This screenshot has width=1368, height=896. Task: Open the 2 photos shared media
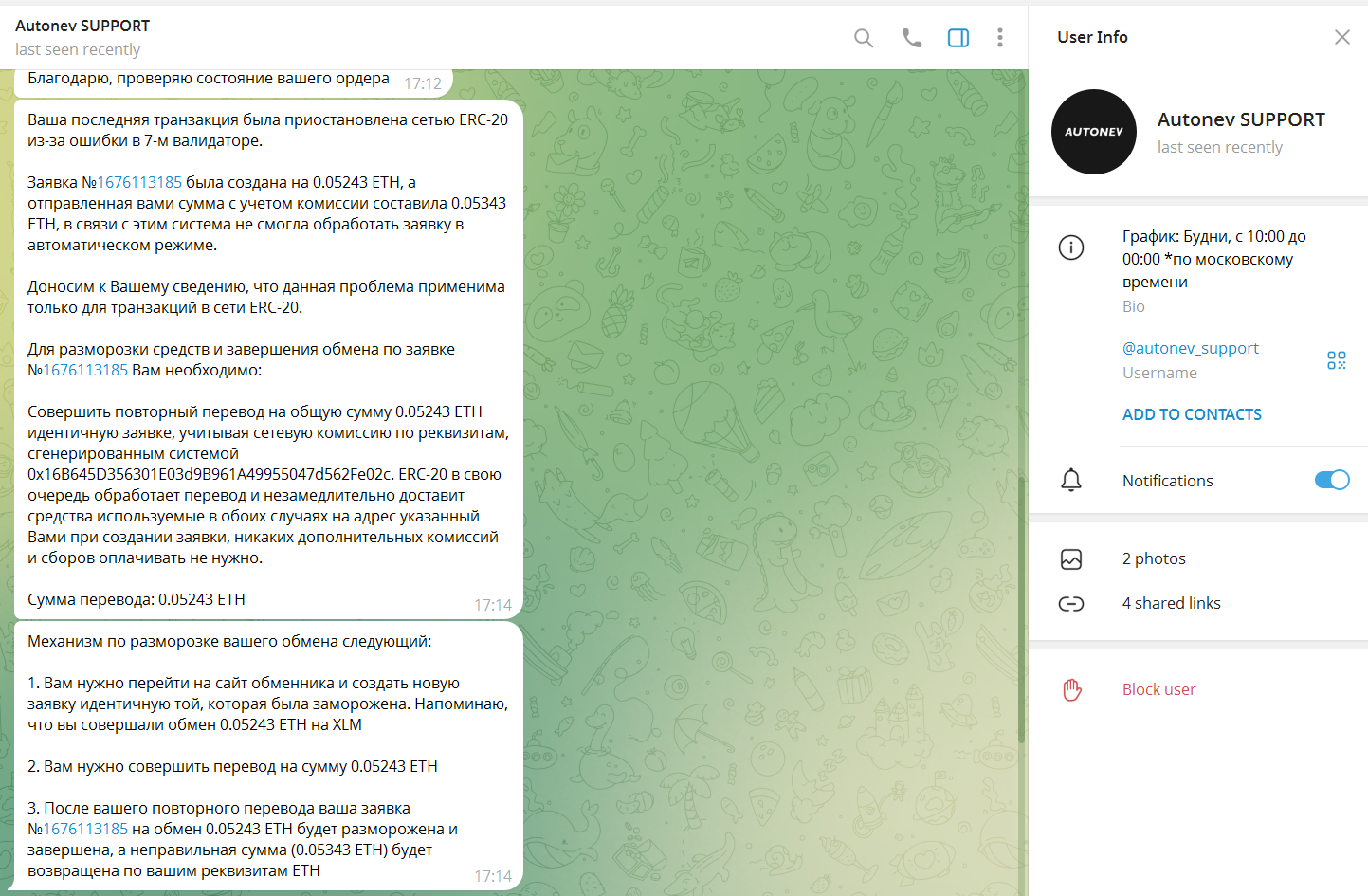(1154, 558)
